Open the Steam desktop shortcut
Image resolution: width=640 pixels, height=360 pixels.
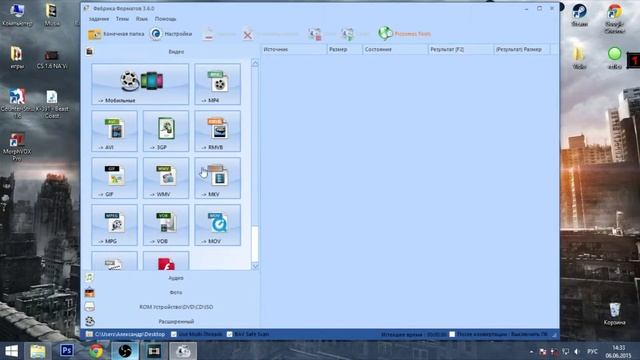coord(579,15)
